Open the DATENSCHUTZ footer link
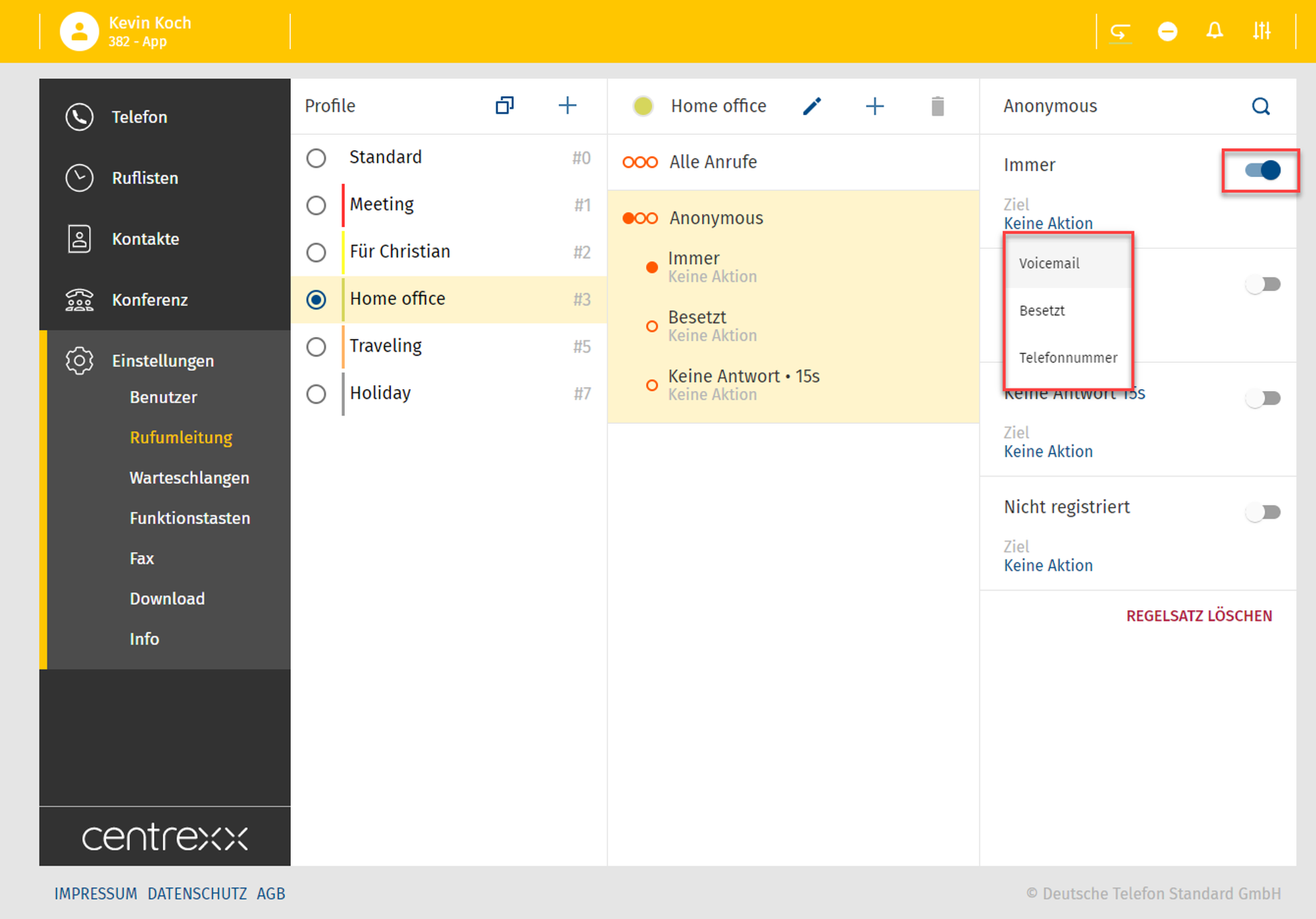Image resolution: width=1316 pixels, height=919 pixels. 197,894
